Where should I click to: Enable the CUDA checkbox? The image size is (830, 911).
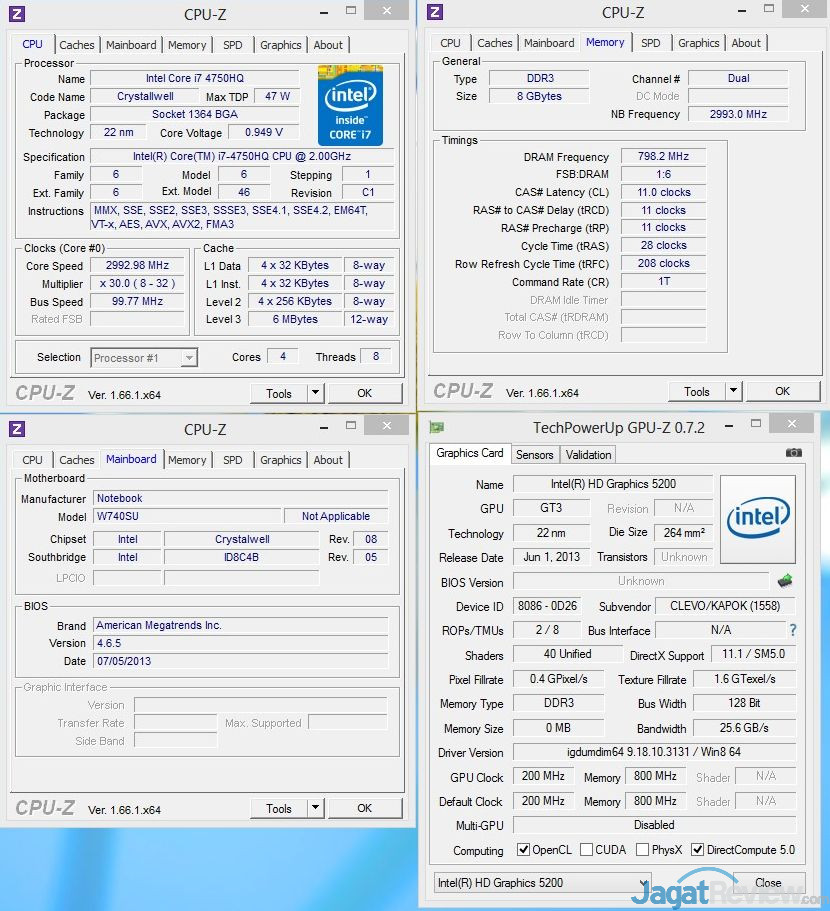[x=585, y=850]
